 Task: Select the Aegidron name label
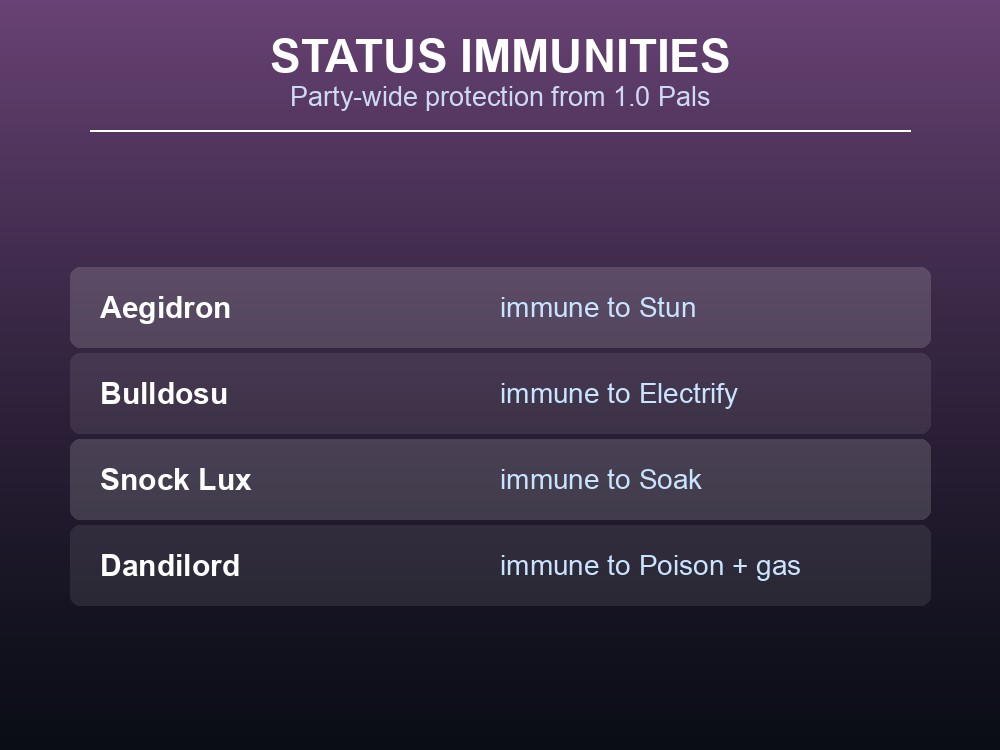pos(165,308)
